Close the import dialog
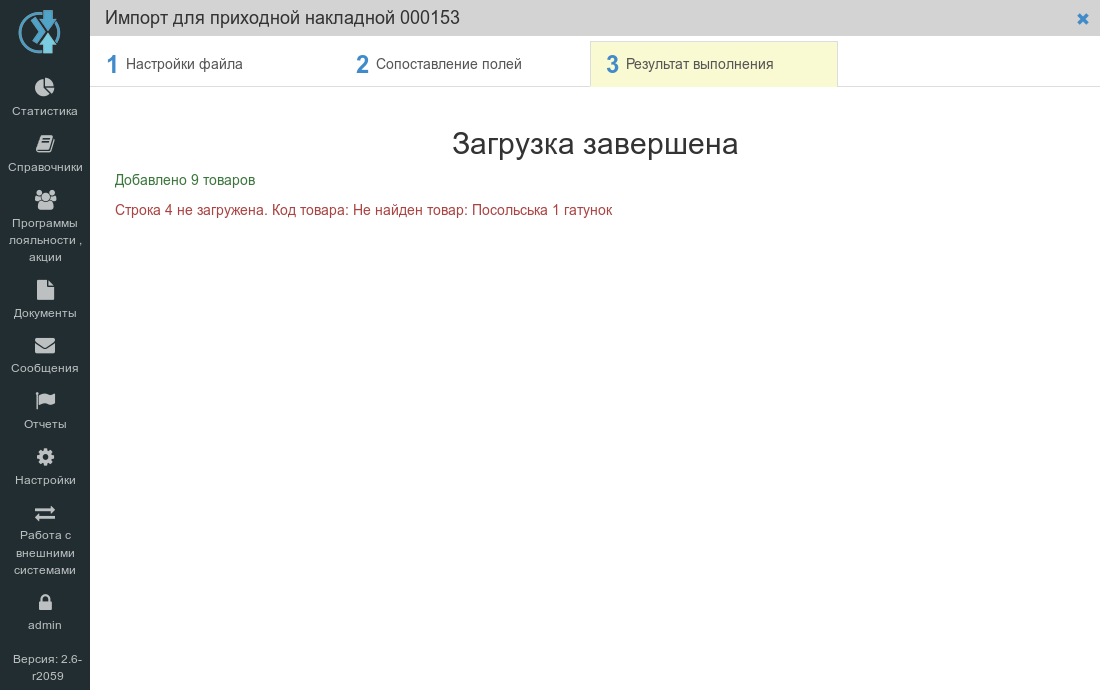Screen dimensions: 1100x690 (1082, 19)
